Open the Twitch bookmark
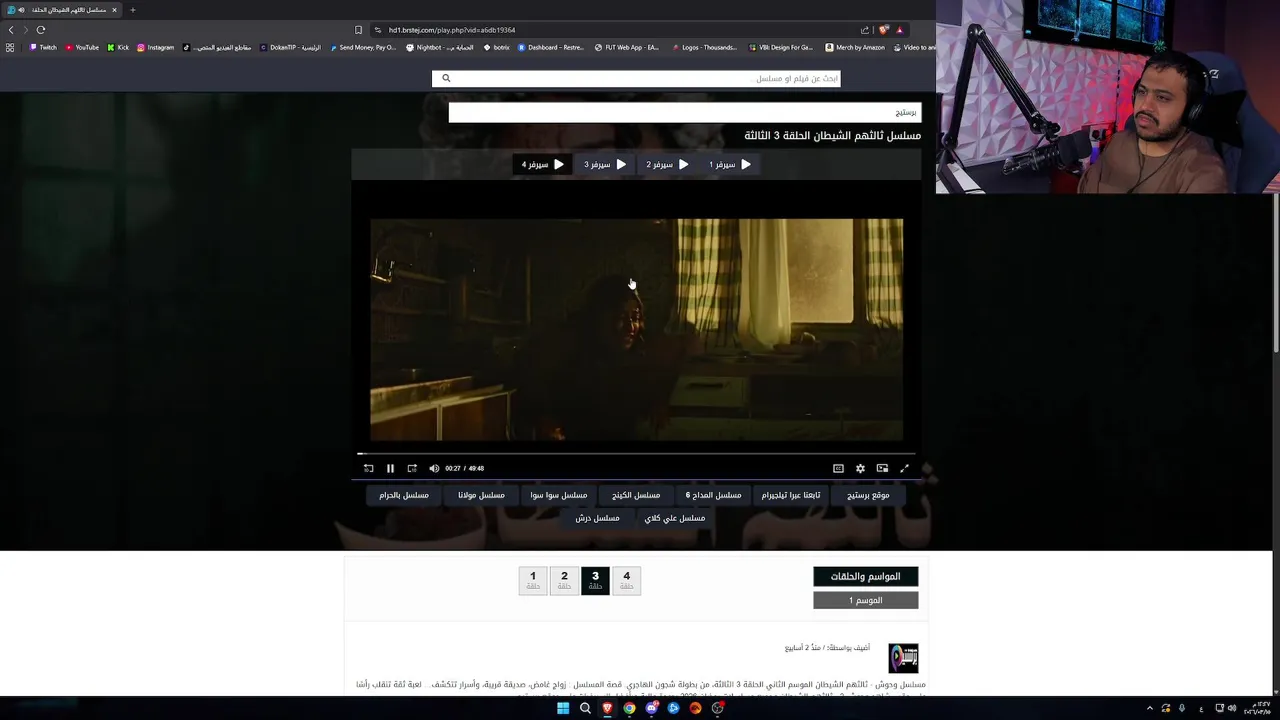Viewport: 1280px width, 720px height. pyautogui.click(x=43, y=47)
